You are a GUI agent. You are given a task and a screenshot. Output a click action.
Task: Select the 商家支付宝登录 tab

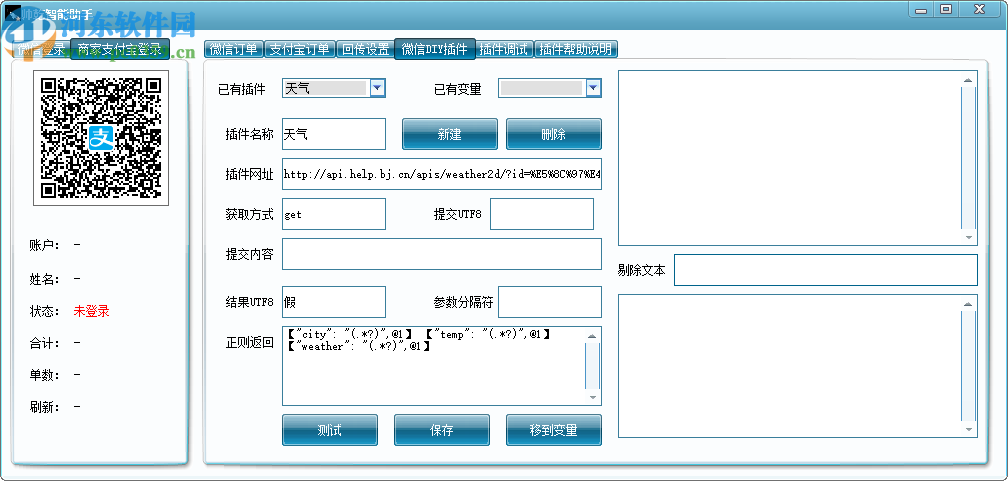pyautogui.click(x=120, y=49)
